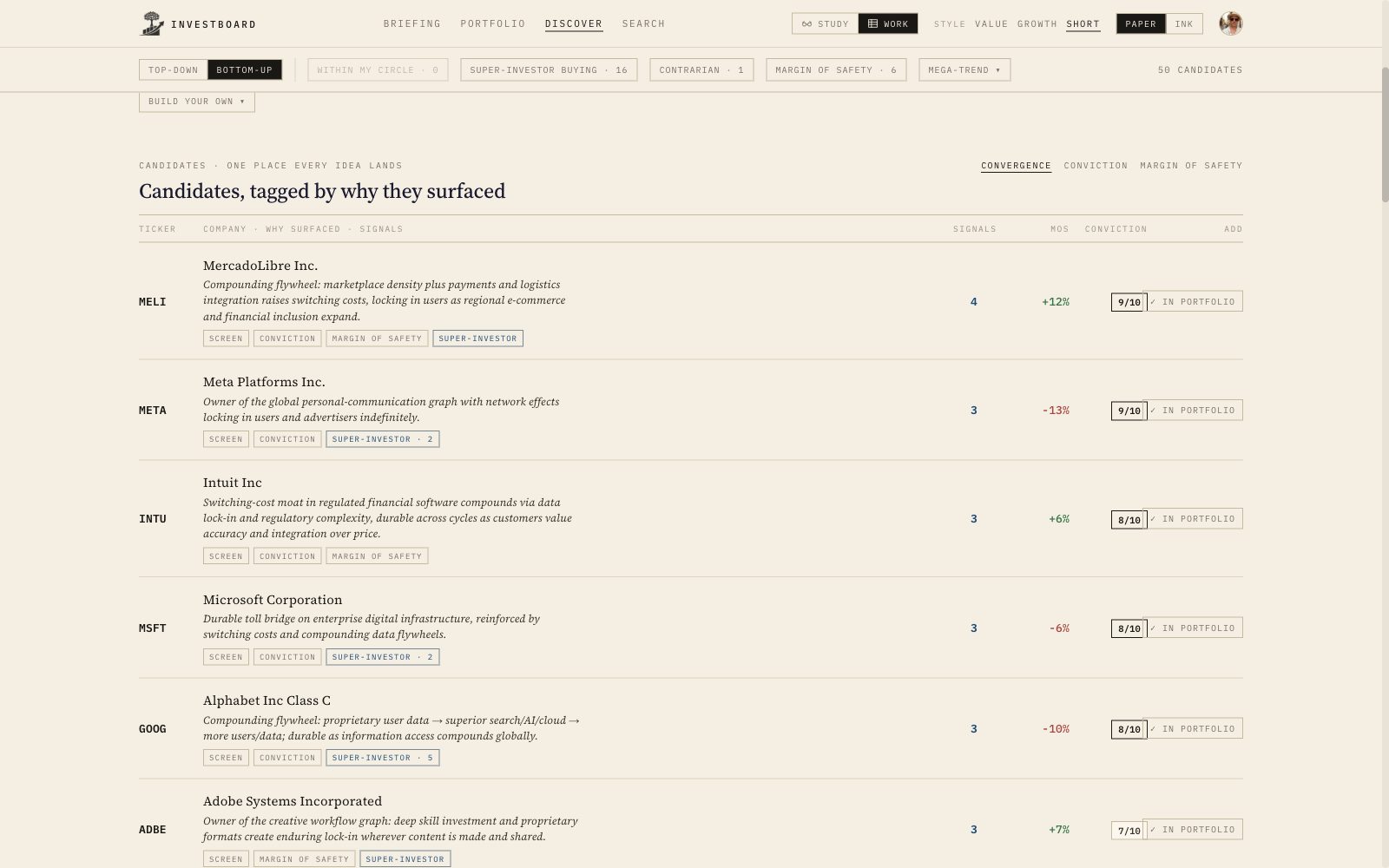Click the 50 Candidates count
This screenshot has width=1389, height=868.
1200,69
